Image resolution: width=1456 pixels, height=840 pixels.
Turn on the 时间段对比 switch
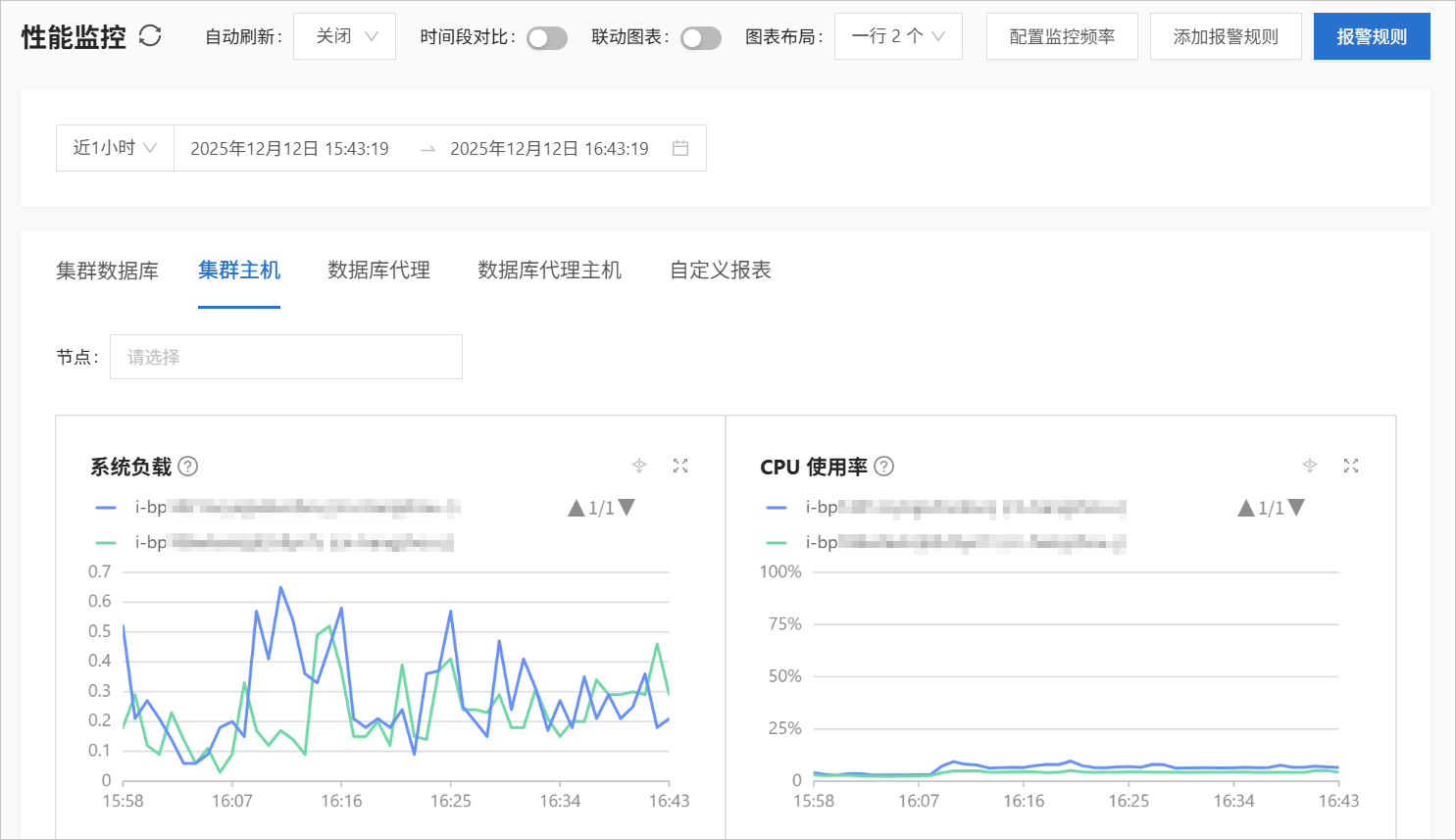[547, 37]
